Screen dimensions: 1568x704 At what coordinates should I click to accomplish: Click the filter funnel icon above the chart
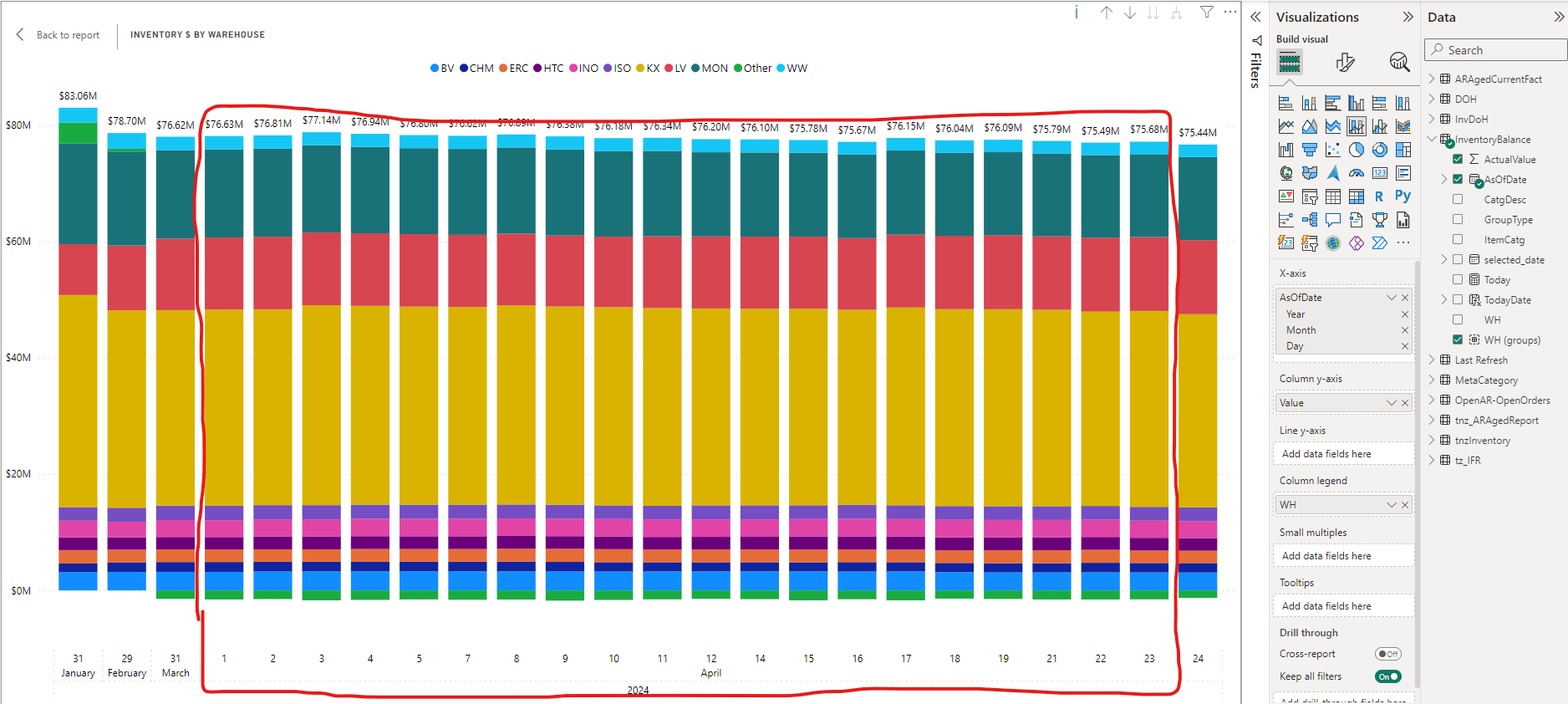click(1207, 12)
